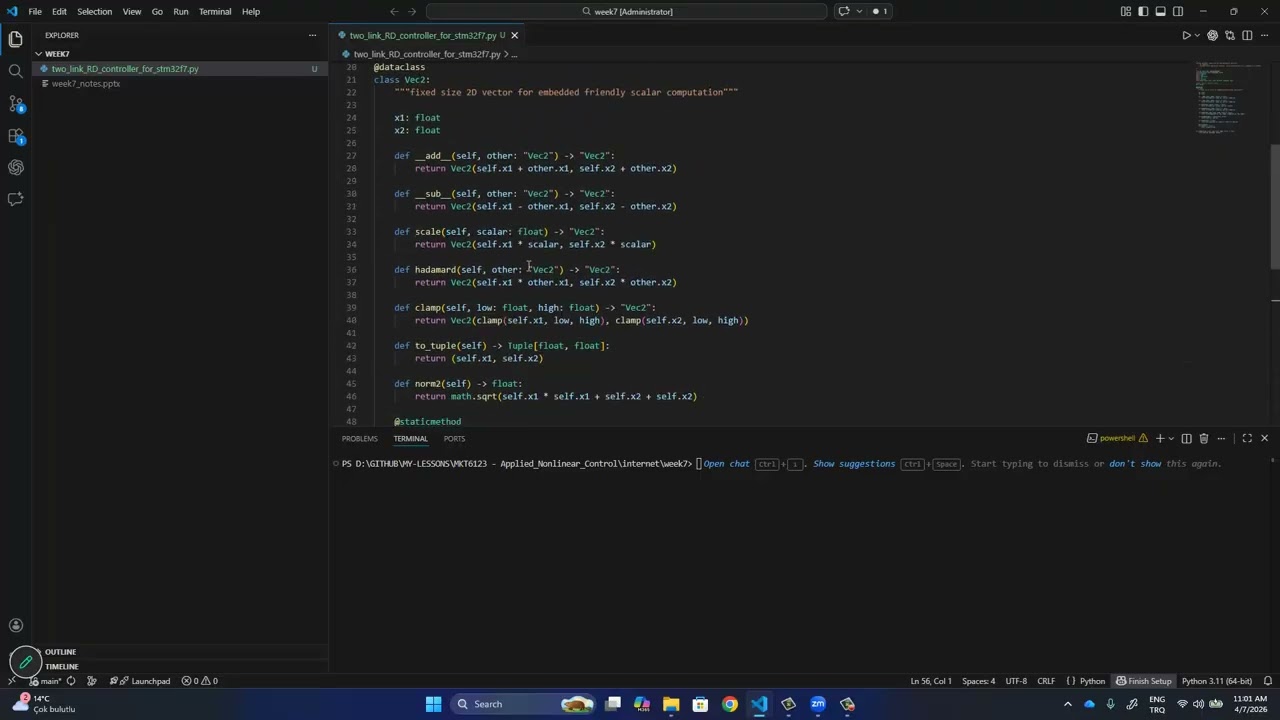The height and width of the screenshot is (720, 1280).
Task: Create a new terminal with plus icon
Action: tap(1160, 439)
